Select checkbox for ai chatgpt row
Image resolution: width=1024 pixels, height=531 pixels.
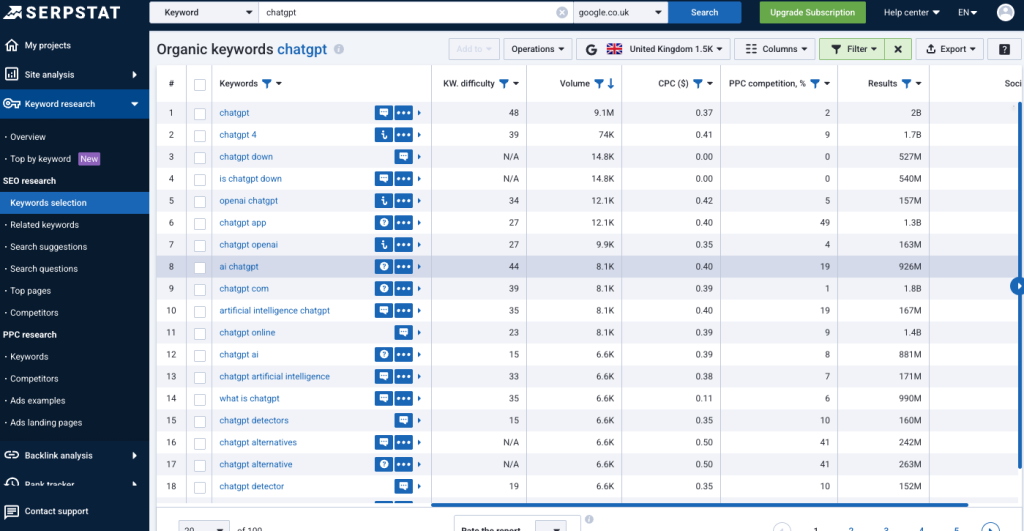tap(200, 267)
